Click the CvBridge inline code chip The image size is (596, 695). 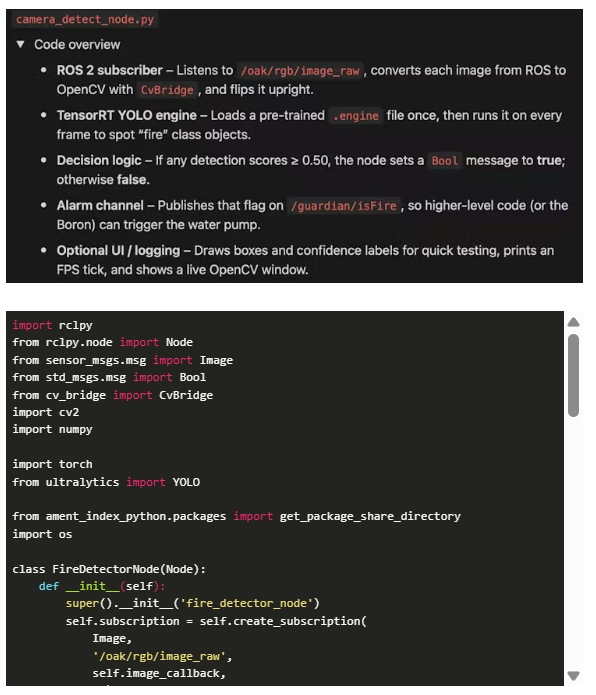pyautogui.click(x=167, y=90)
